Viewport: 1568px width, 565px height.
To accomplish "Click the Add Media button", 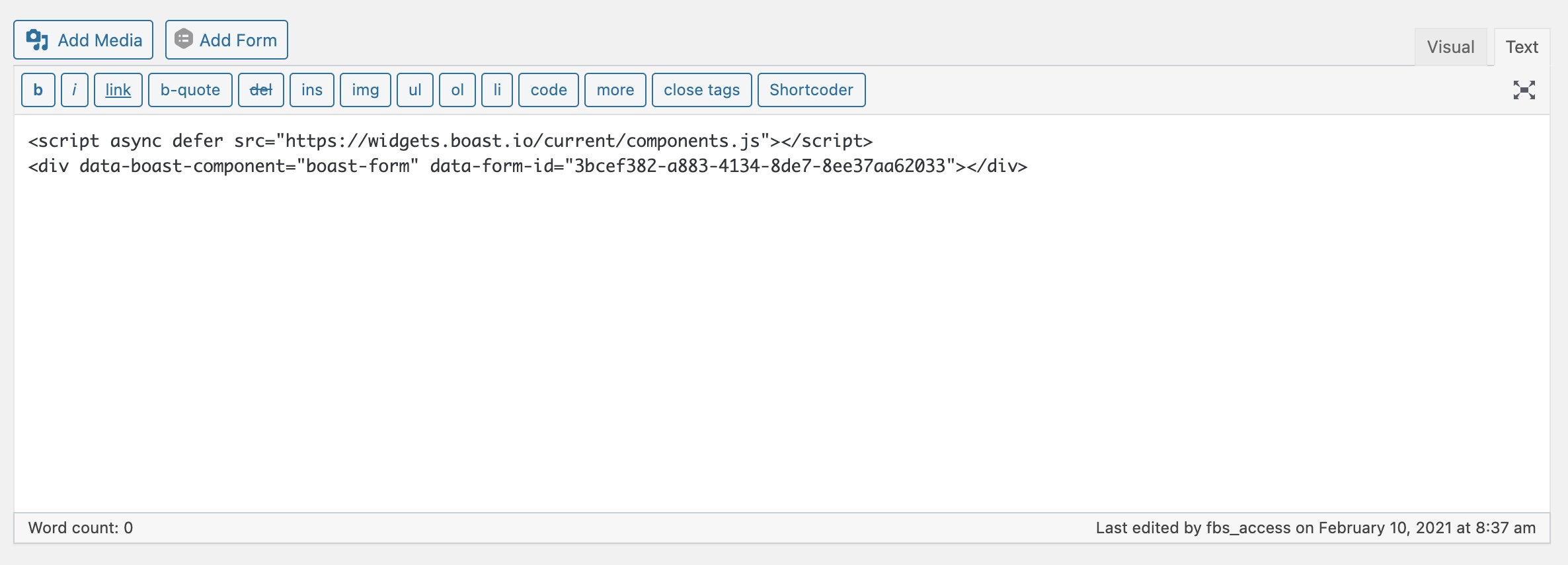I will [x=83, y=40].
